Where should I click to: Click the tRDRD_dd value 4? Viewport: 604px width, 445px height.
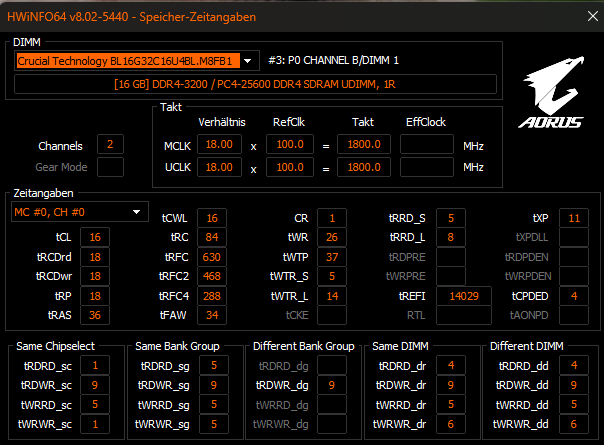click(574, 365)
